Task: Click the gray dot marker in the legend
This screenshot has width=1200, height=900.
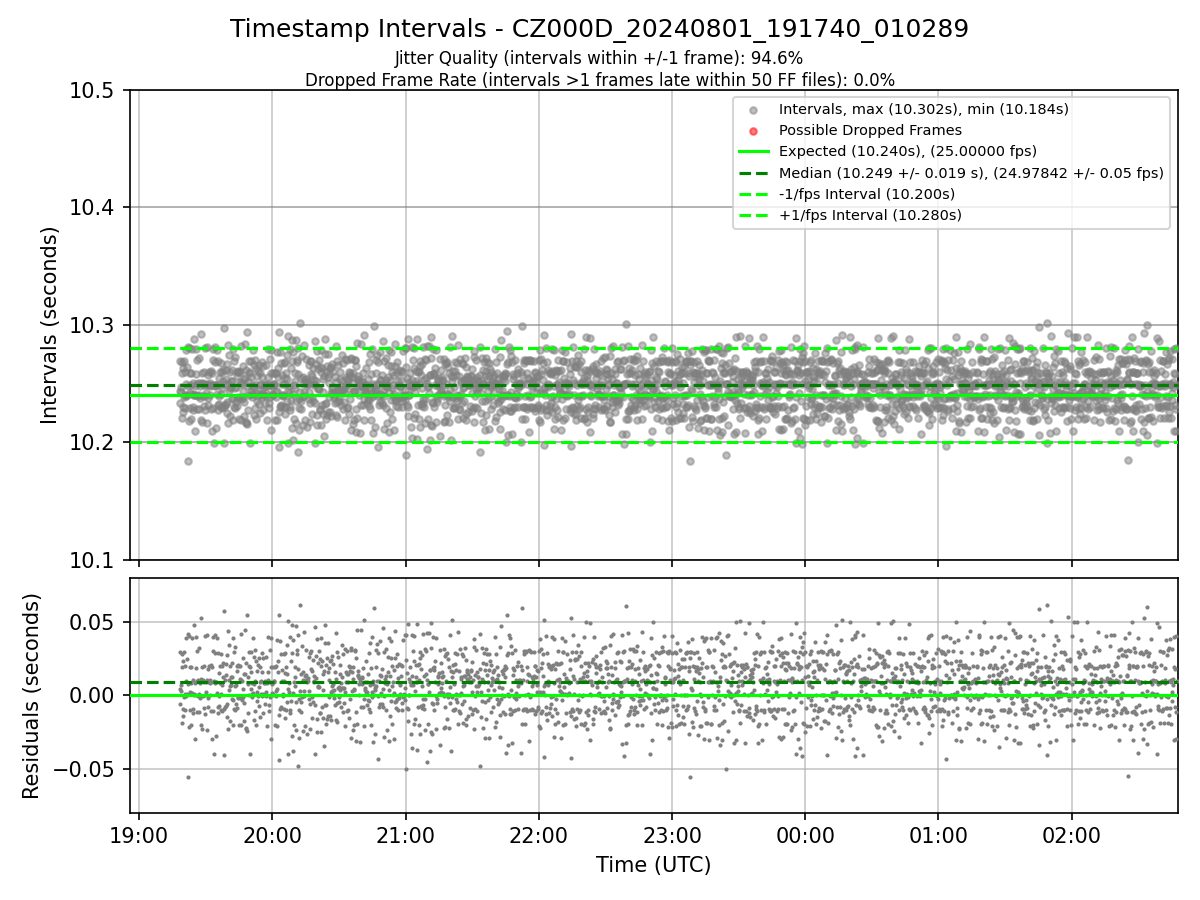Action: 754,109
